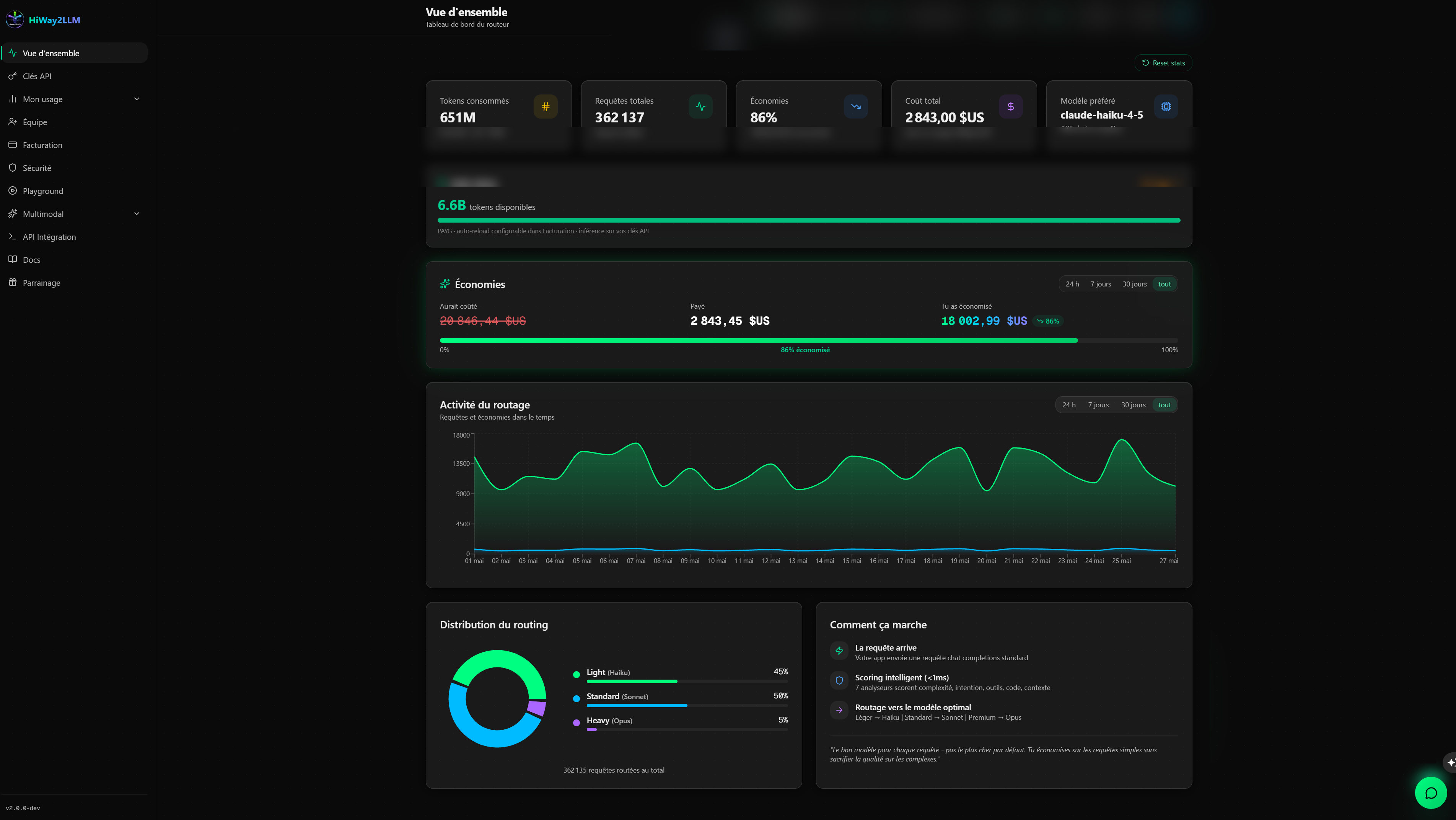
Task: Click the Standard (Sonnet) blue dot
Action: pyautogui.click(x=577, y=698)
